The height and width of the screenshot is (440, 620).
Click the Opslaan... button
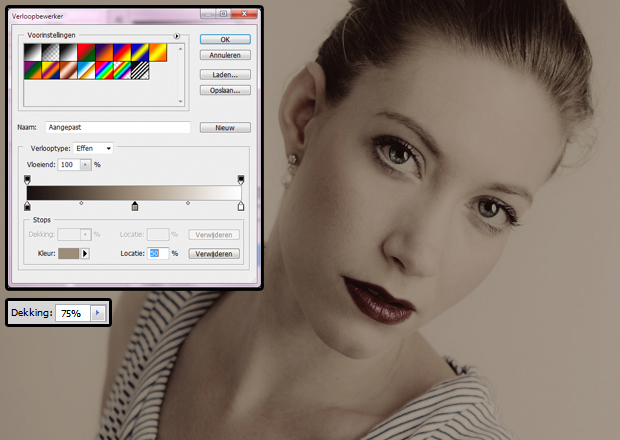tap(225, 90)
